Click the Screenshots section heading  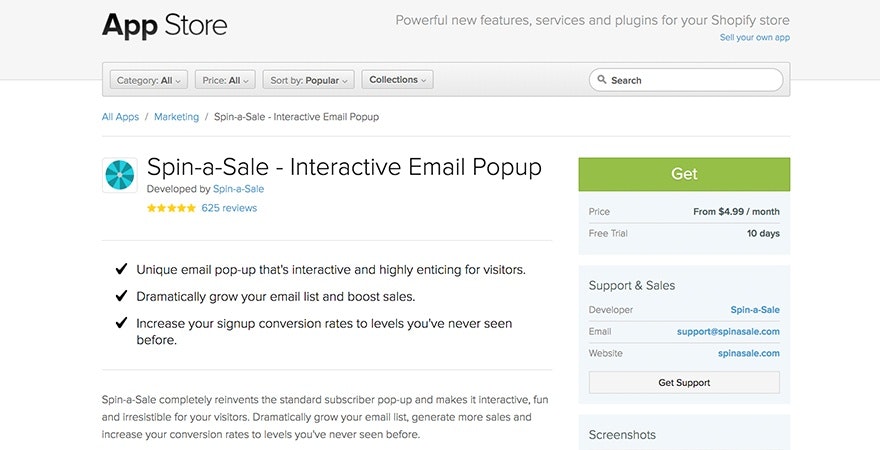622,435
